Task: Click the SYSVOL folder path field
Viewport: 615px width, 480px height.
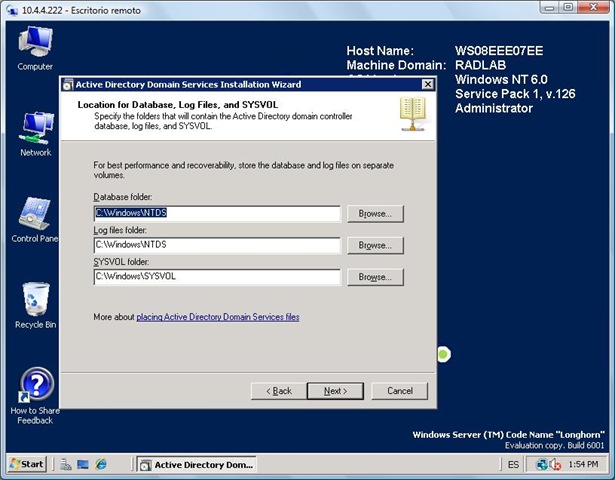Action: point(216,276)
